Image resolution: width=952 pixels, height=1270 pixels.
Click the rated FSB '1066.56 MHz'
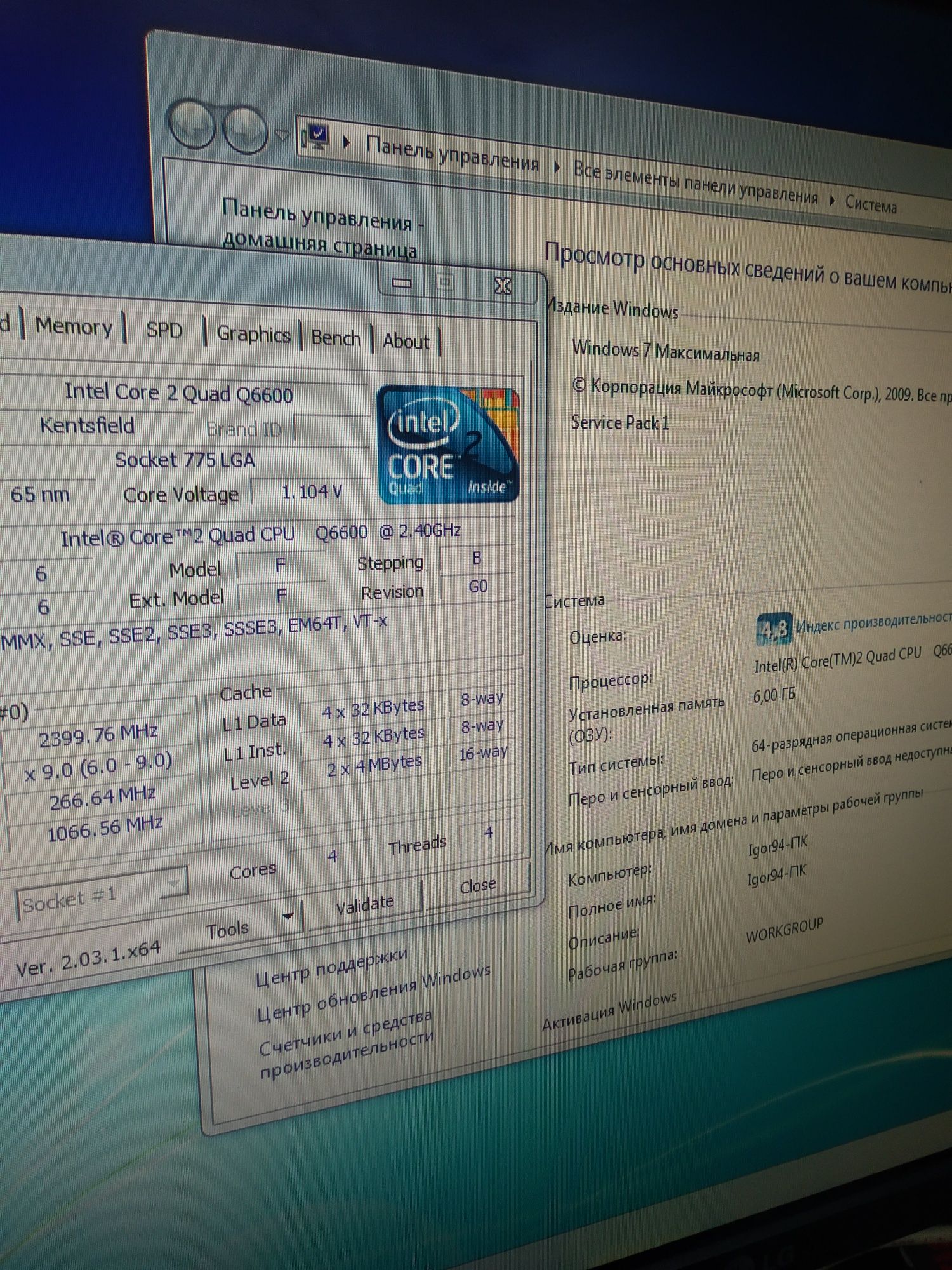click(105, 829)
